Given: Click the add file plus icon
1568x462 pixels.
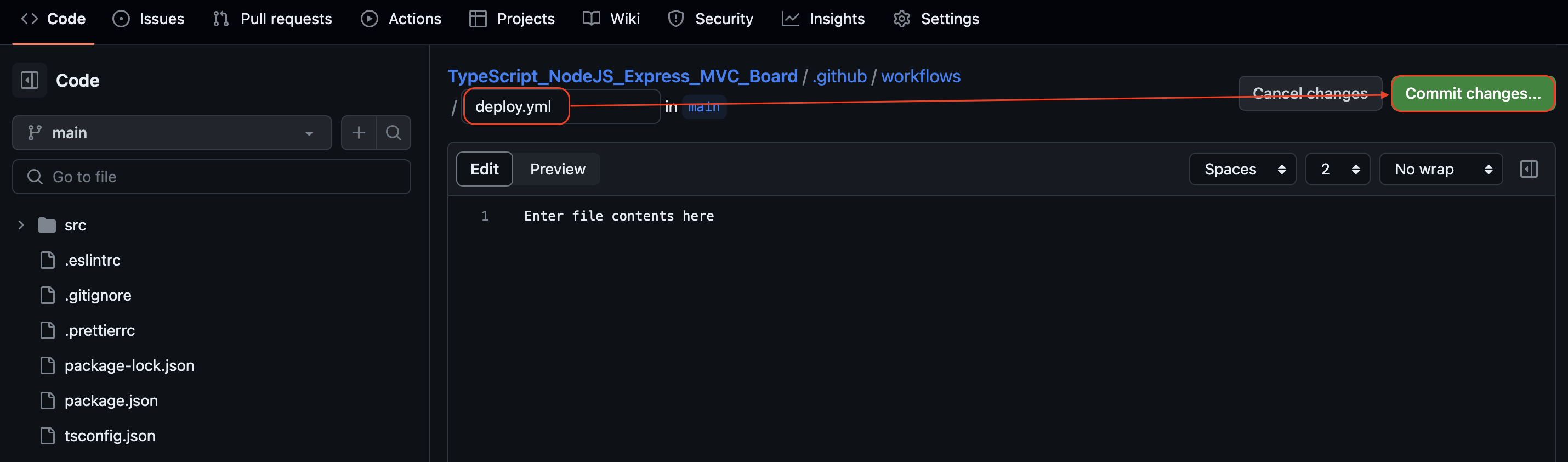Looking at the screenshot, I should pos(359,133).
